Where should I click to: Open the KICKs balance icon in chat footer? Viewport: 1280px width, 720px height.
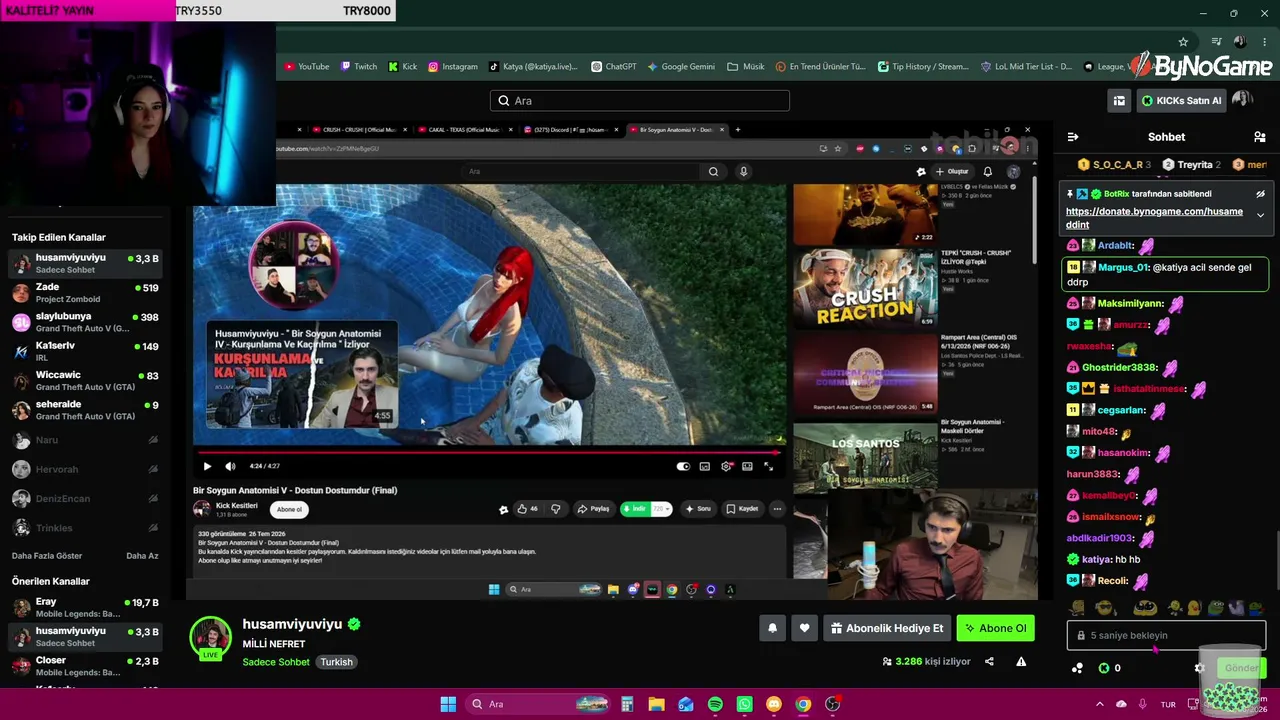pyautogui.click(x=1104, y=668)
